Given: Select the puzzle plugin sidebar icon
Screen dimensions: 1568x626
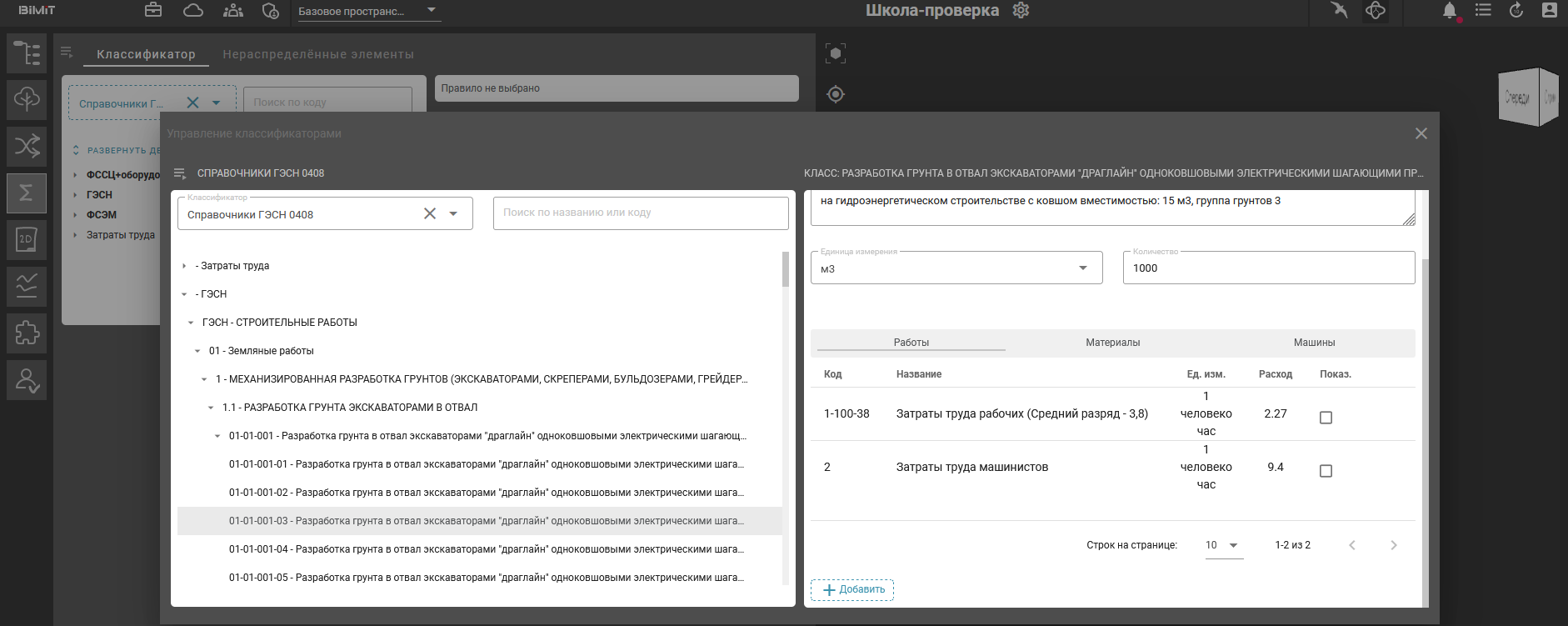Looking at the screenshot, I should tap(27, 333).
